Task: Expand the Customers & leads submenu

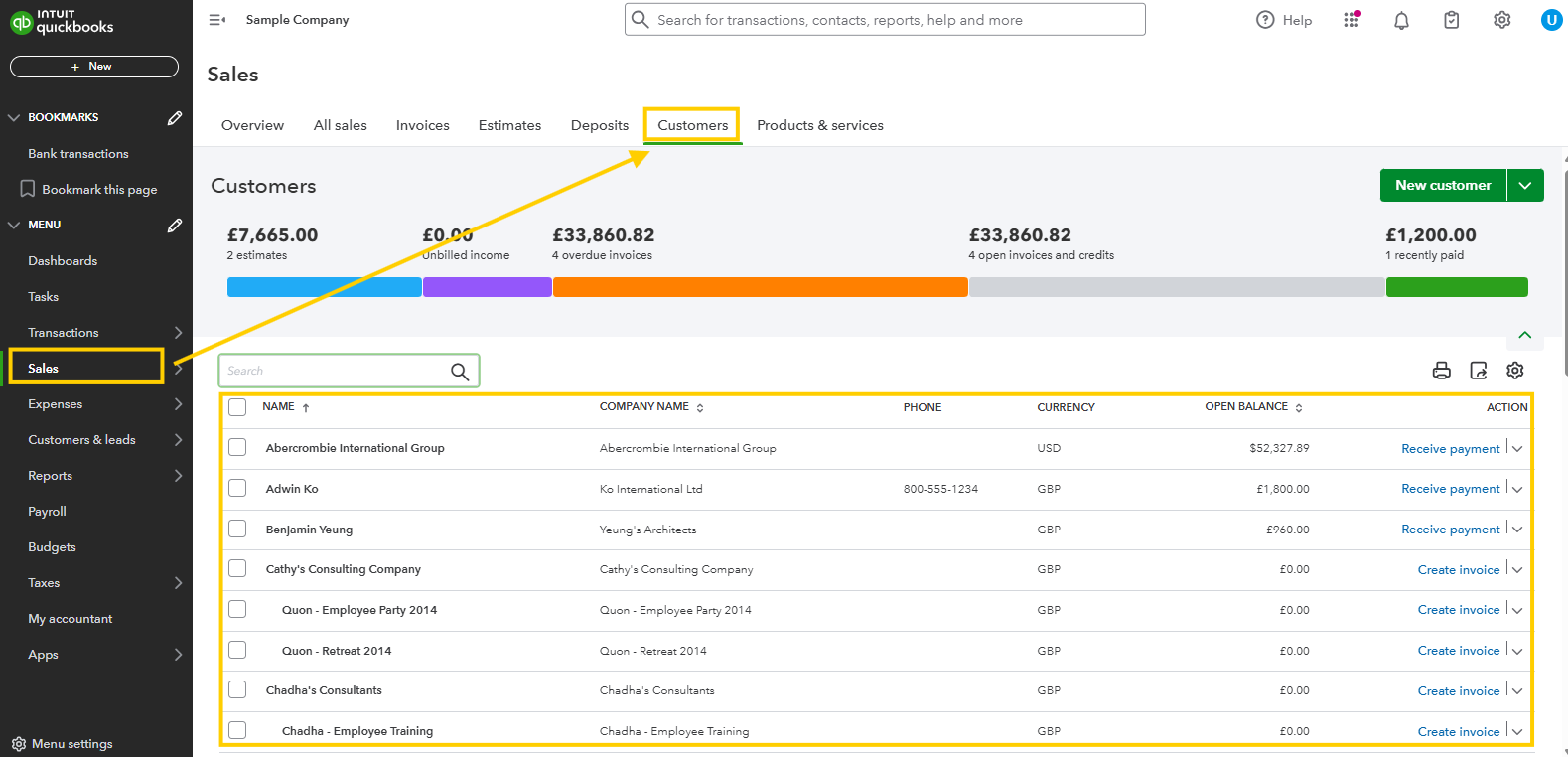Action: [179, 440]
